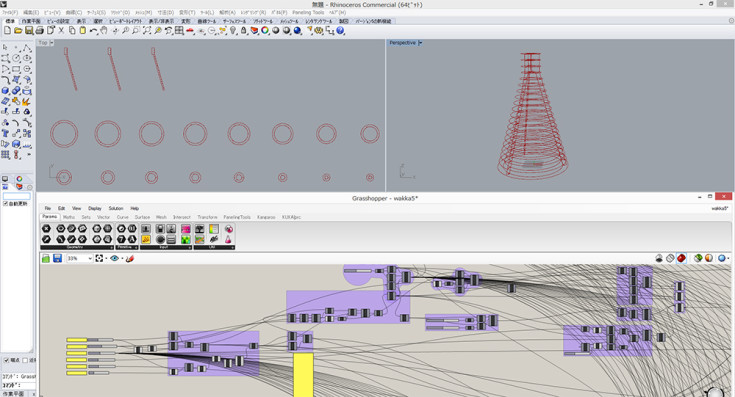Toggle the auto-update checkbox in left panel

click(6, 204)
